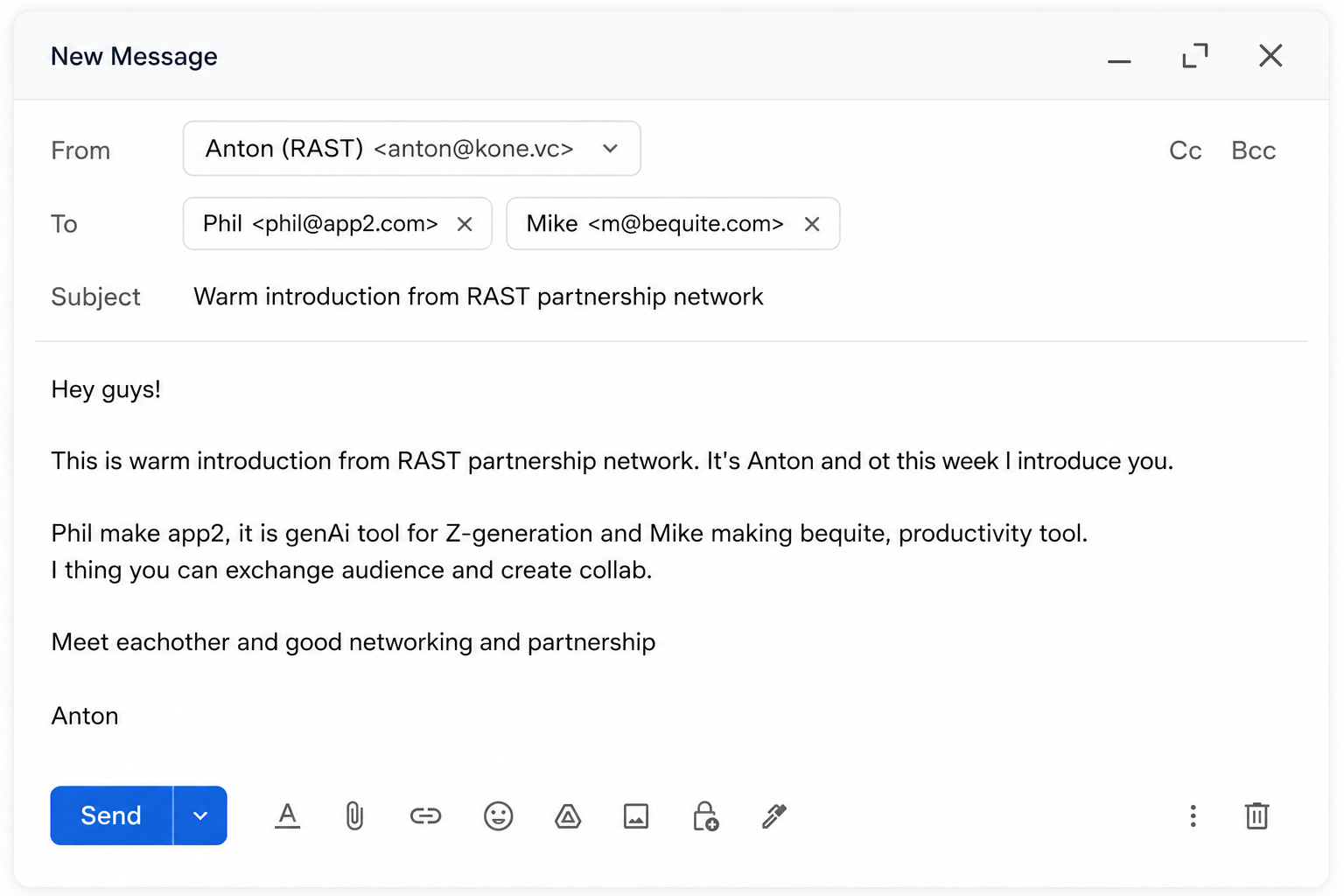1344x896 pixels.
Task: Expand compose window to full screen
Action: click(x=1194, y=56)
